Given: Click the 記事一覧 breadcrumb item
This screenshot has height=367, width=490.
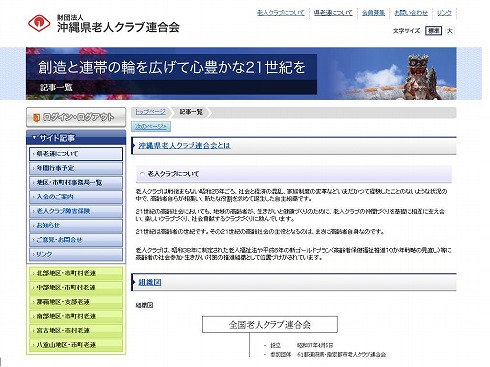Looking at the screenshot, I should pyautogui.click(x=191, y=112).
